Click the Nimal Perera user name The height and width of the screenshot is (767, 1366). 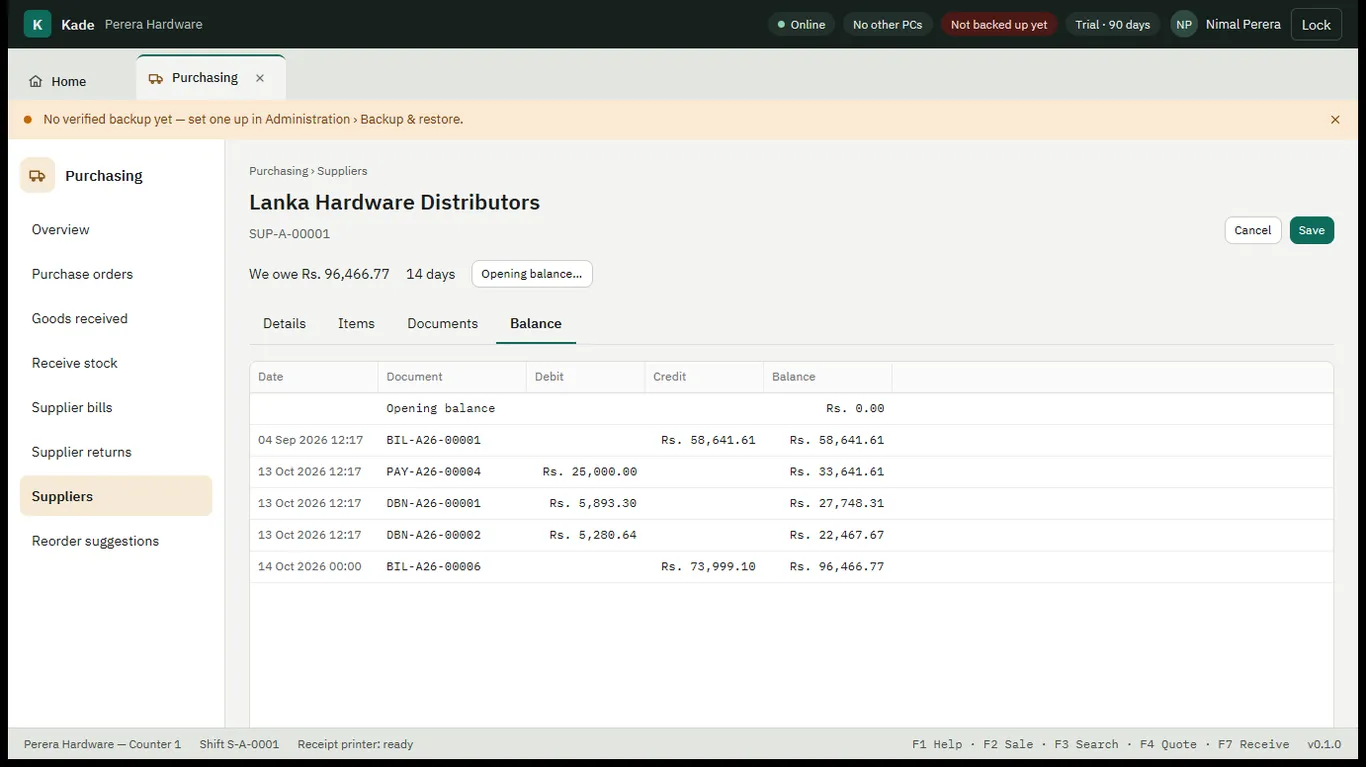(1243, 24)
